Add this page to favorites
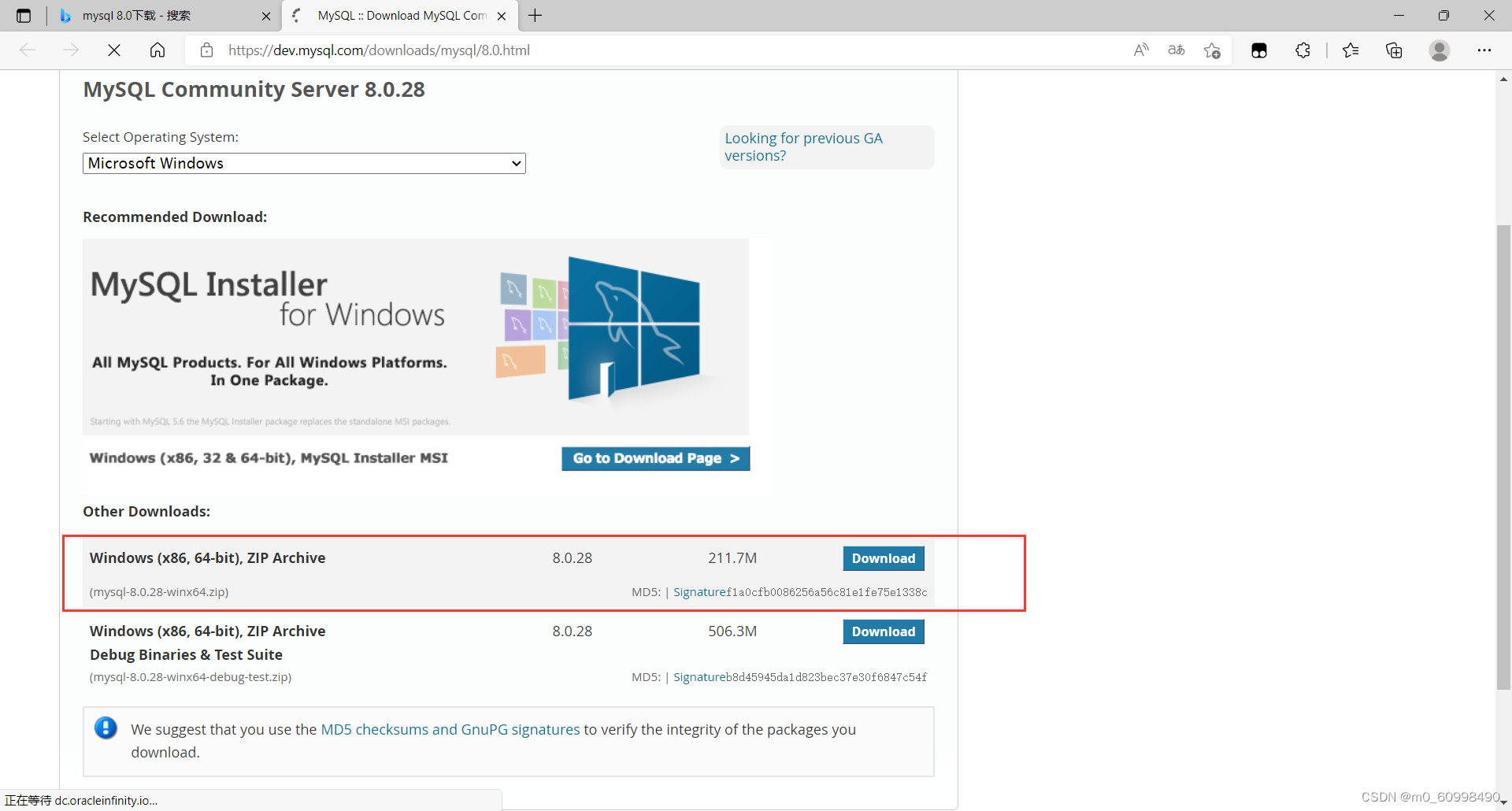The width and height of the screenshot is (1512, 811). point(1212,50)
